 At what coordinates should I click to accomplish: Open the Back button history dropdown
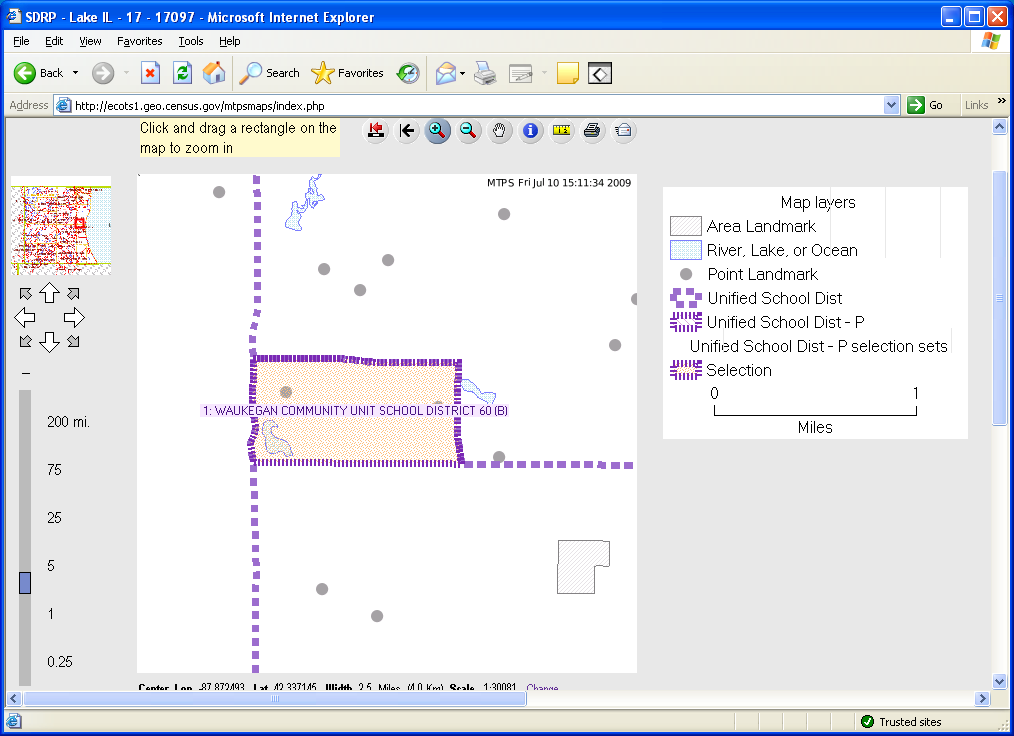pos(75,73)
